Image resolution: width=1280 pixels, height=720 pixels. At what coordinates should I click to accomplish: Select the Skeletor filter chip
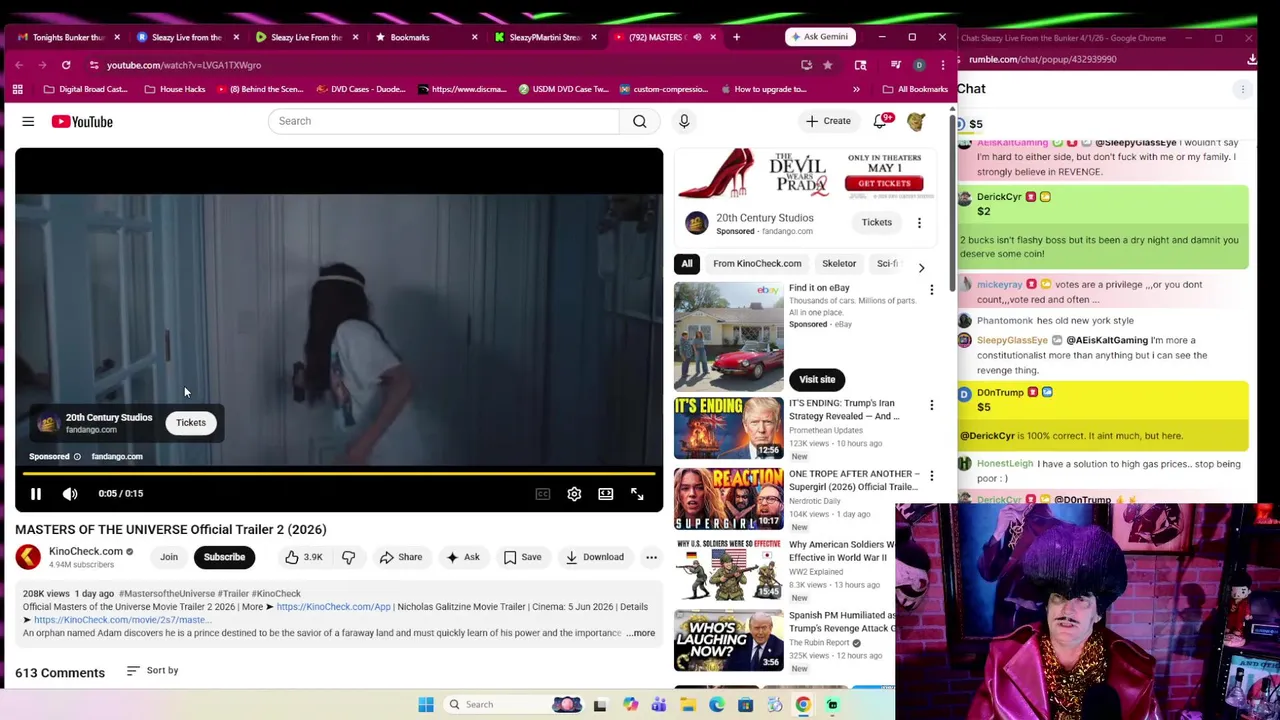tap(839, 263)
